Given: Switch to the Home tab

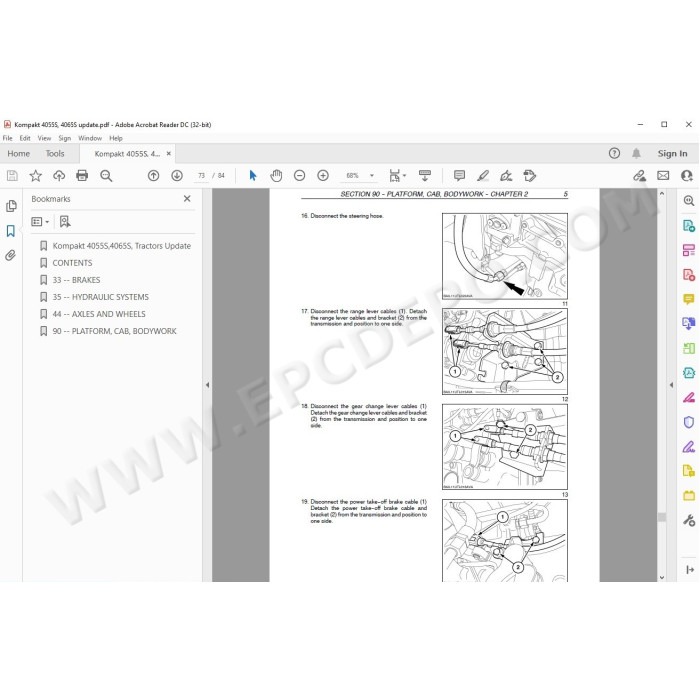Looking at the screenshot, I should click(x=19, y=154).
